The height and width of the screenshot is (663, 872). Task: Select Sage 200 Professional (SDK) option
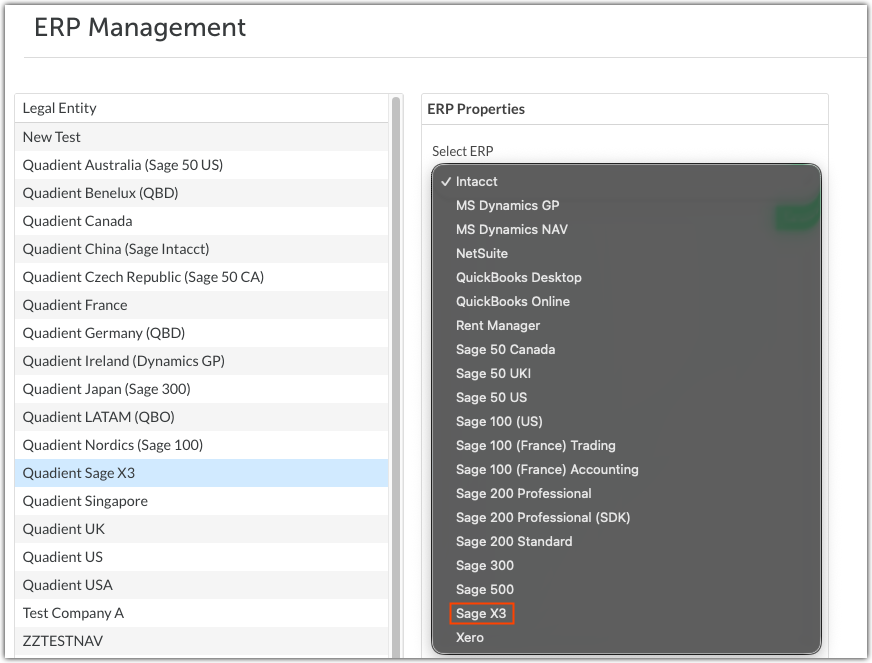626,517
